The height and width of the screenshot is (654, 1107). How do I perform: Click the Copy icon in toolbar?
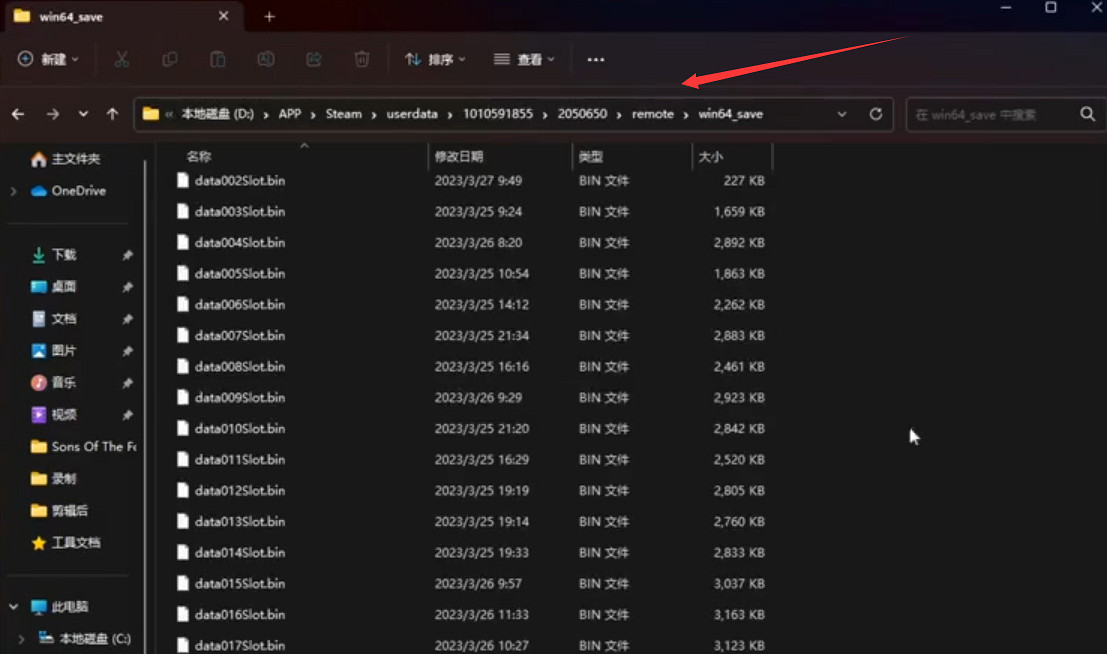169,60
